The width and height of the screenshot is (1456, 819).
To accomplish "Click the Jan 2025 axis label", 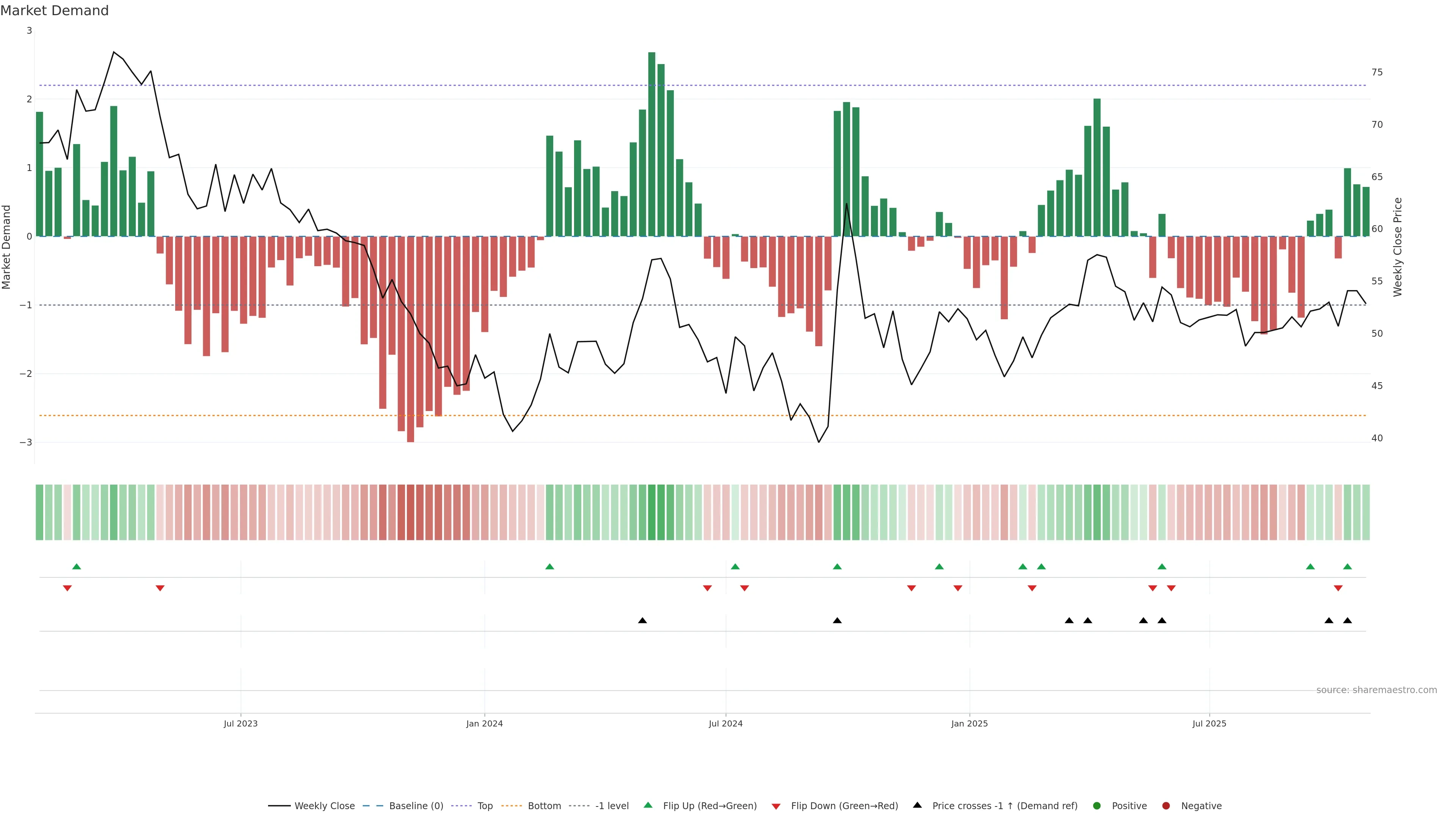I will [970, 723].
